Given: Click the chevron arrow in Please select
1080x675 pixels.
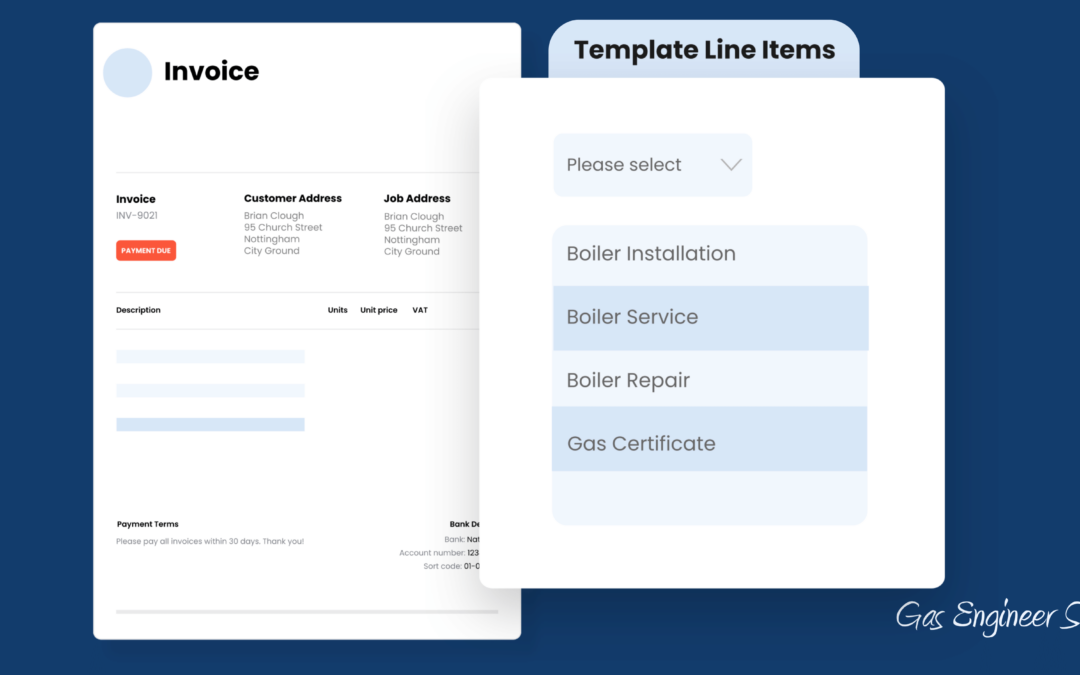Looking at the screenshot, I should [731, 165].
